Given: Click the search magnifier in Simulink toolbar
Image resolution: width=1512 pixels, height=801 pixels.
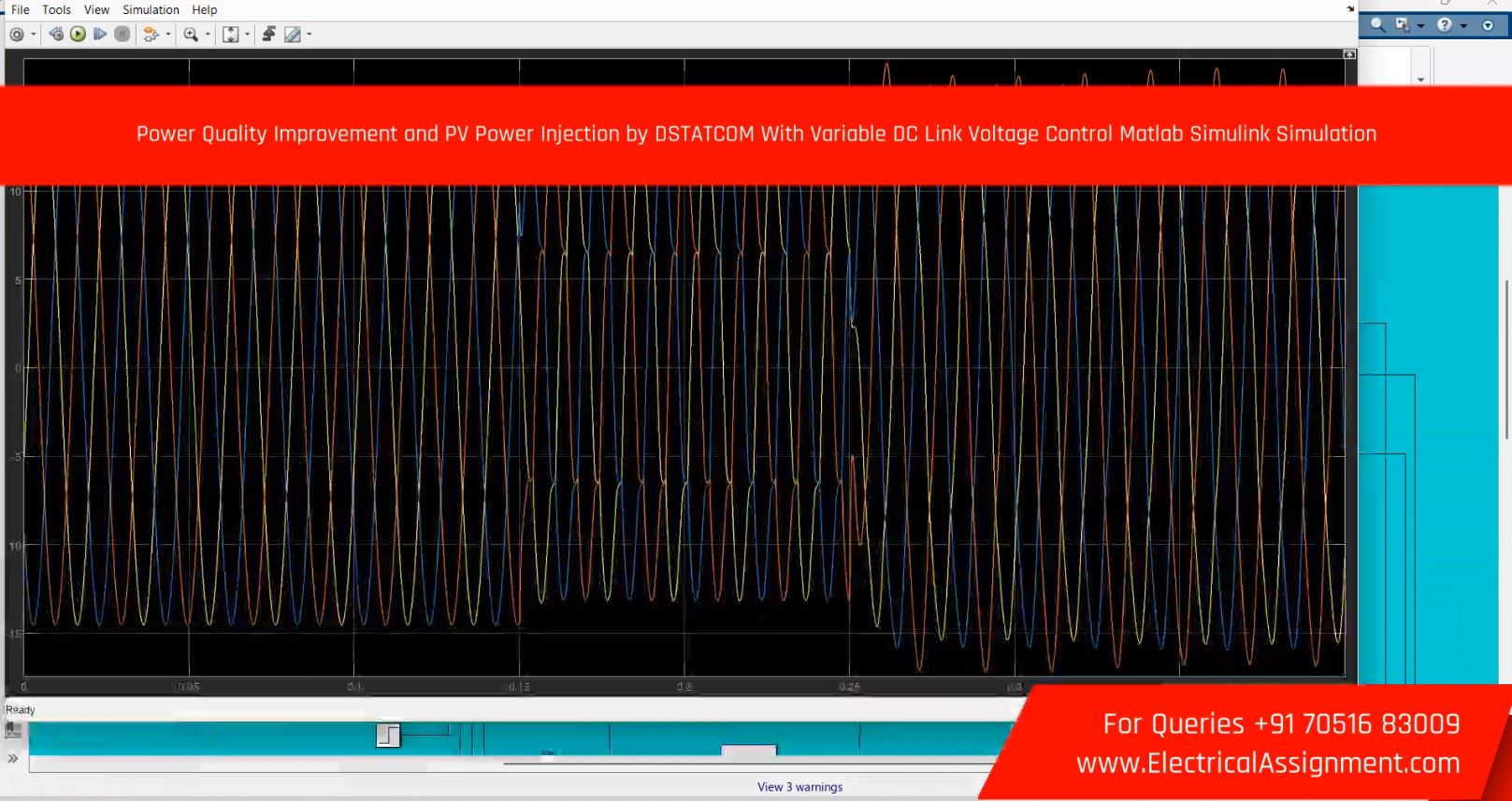Looking at the screenshot, I should [x=1377, y=25].
